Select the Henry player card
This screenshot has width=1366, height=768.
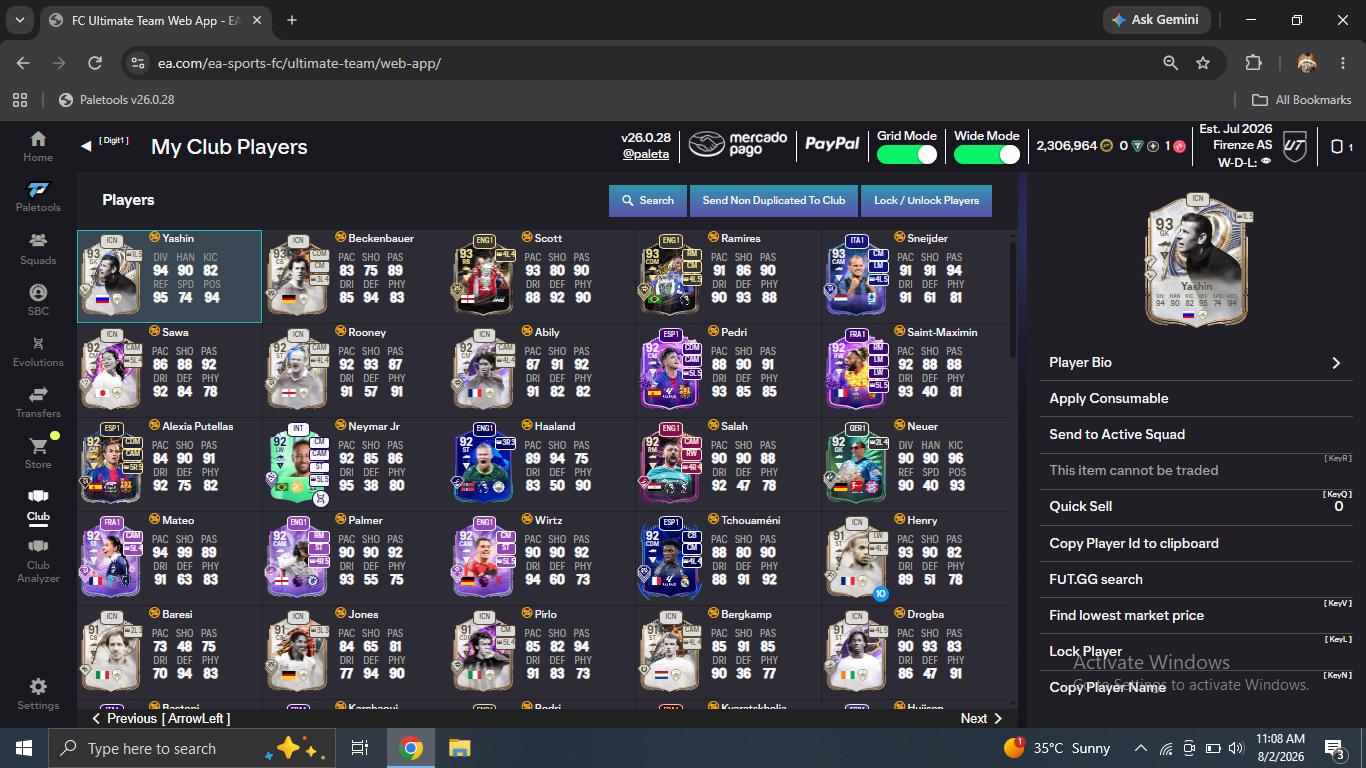[x=914, y=558]
